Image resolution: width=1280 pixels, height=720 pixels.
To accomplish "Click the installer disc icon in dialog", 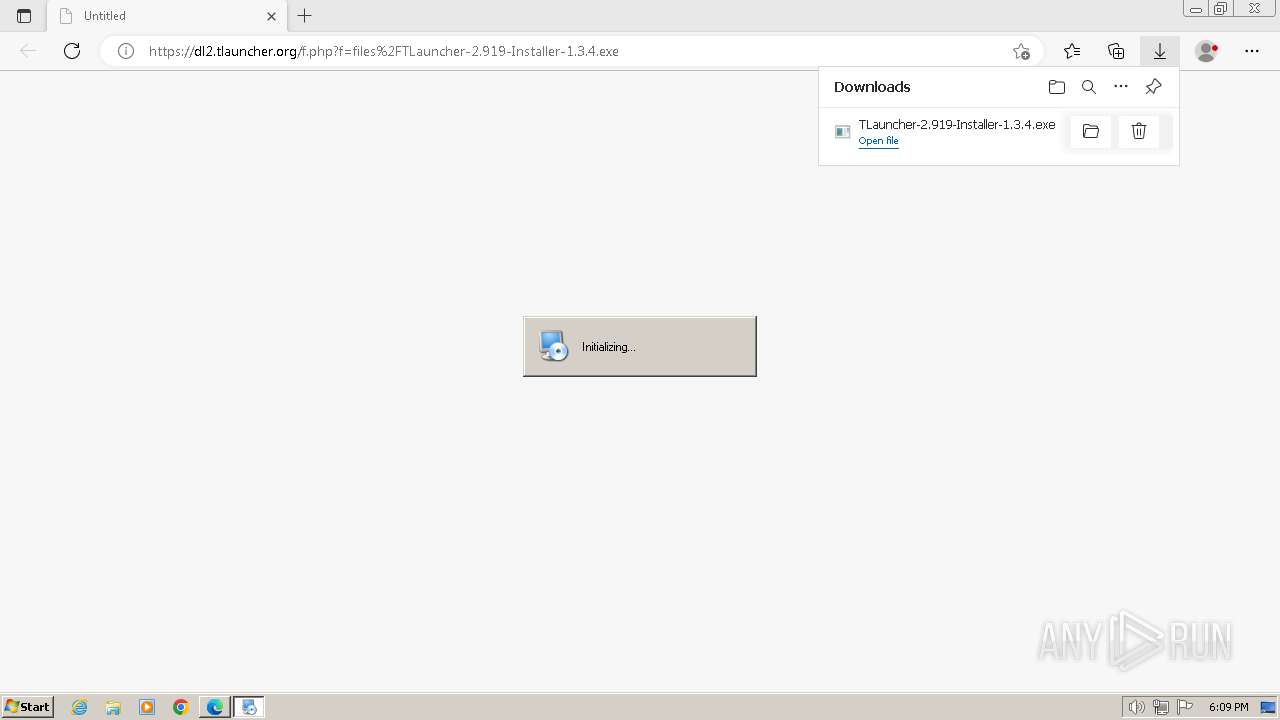I will tap(553, 346).
